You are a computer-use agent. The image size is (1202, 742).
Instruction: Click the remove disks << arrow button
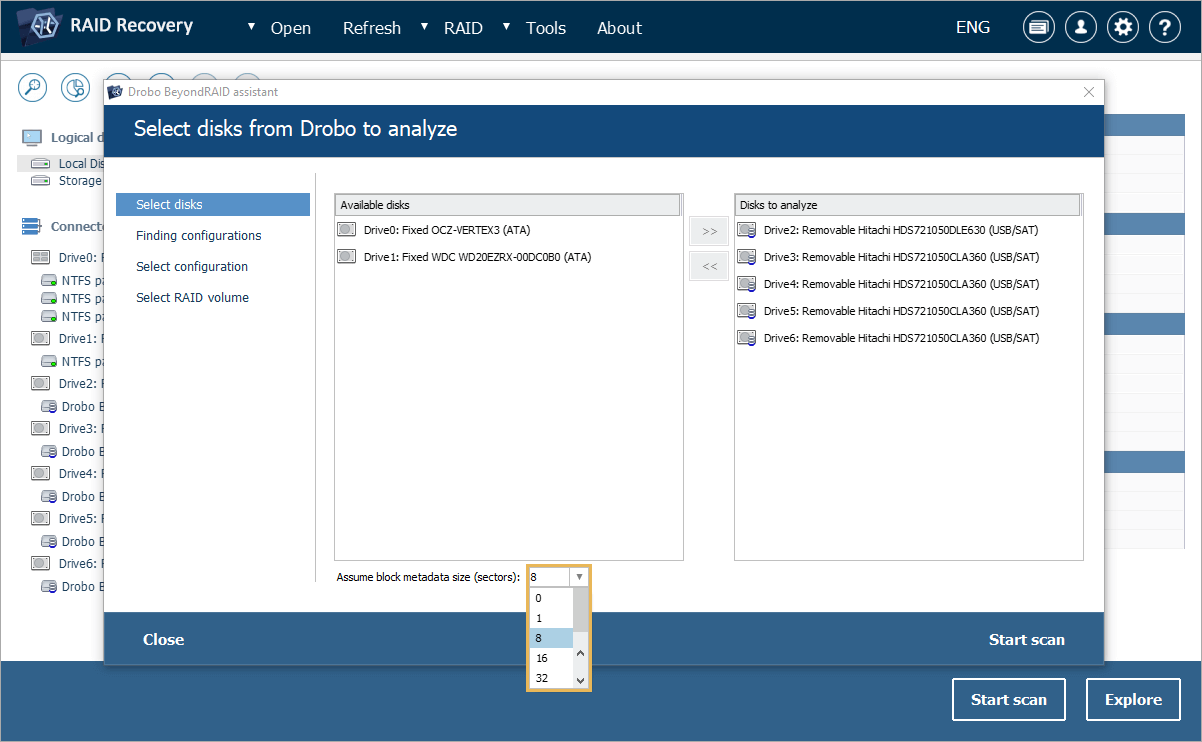[709, 266]
